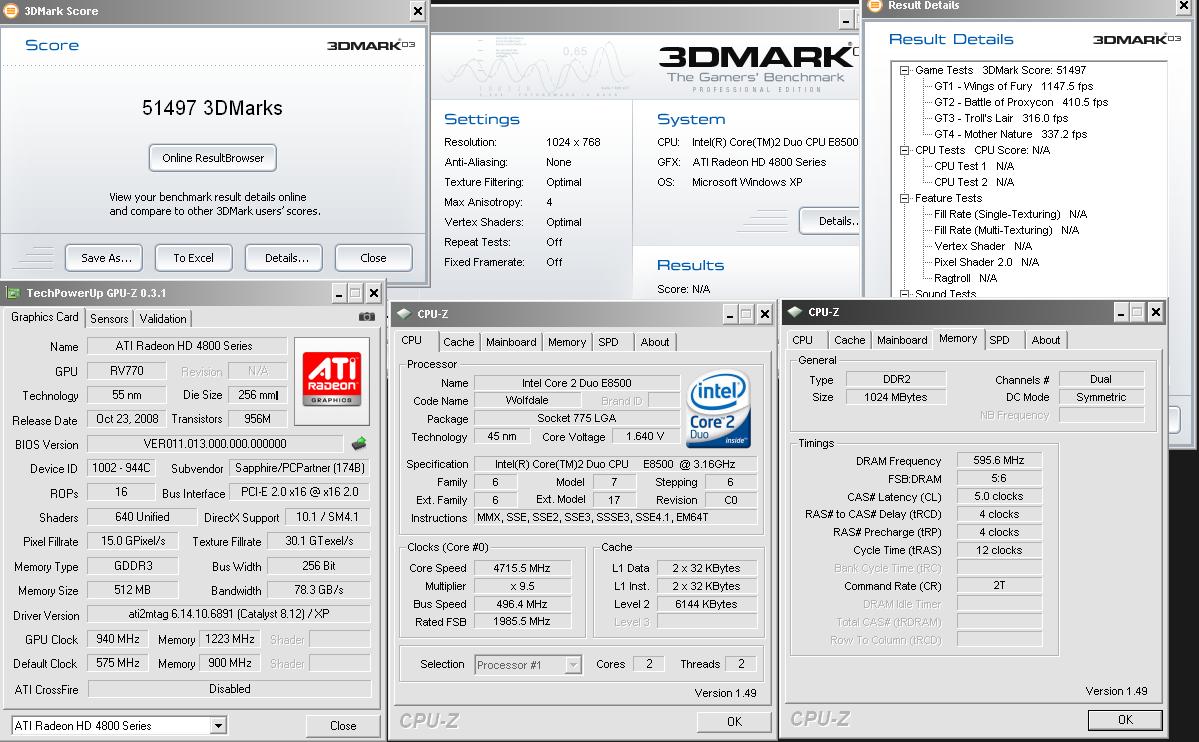
Task: Open the Memory tab in the middle CPU-Z window
Action: [567, 342]
